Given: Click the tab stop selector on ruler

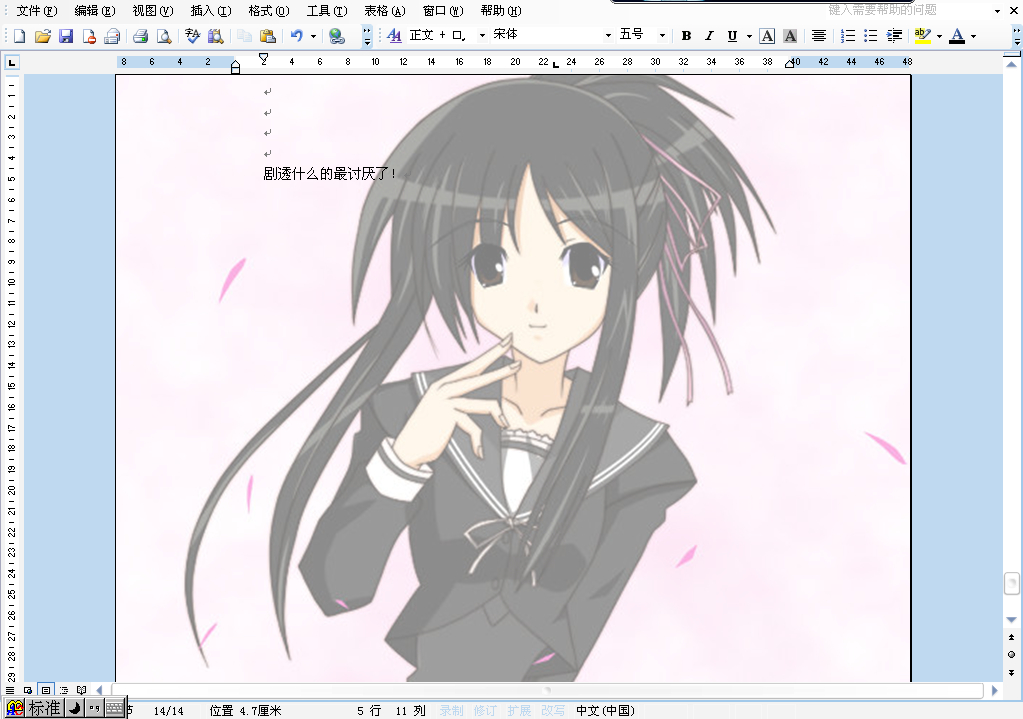Looking at the screenshot, I should coord(12,63).
